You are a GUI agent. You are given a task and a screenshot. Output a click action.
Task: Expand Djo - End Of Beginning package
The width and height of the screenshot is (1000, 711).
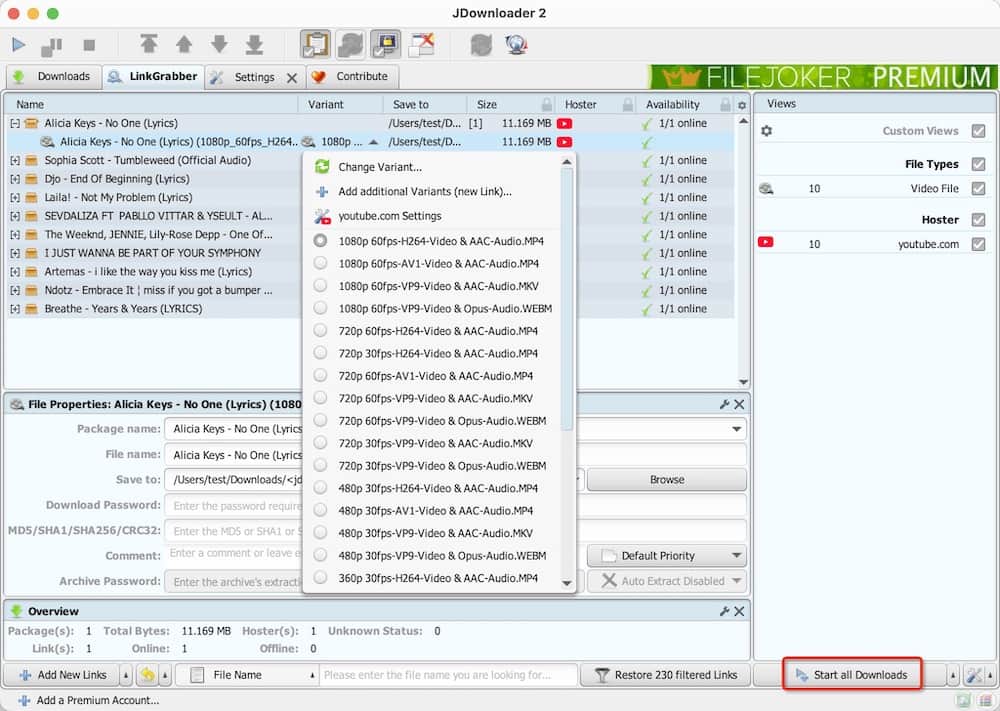[15, 179]
